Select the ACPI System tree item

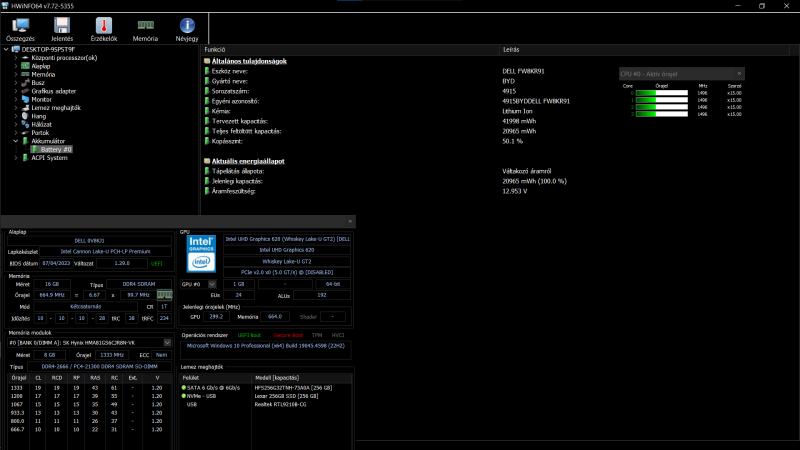pos(49,158)
